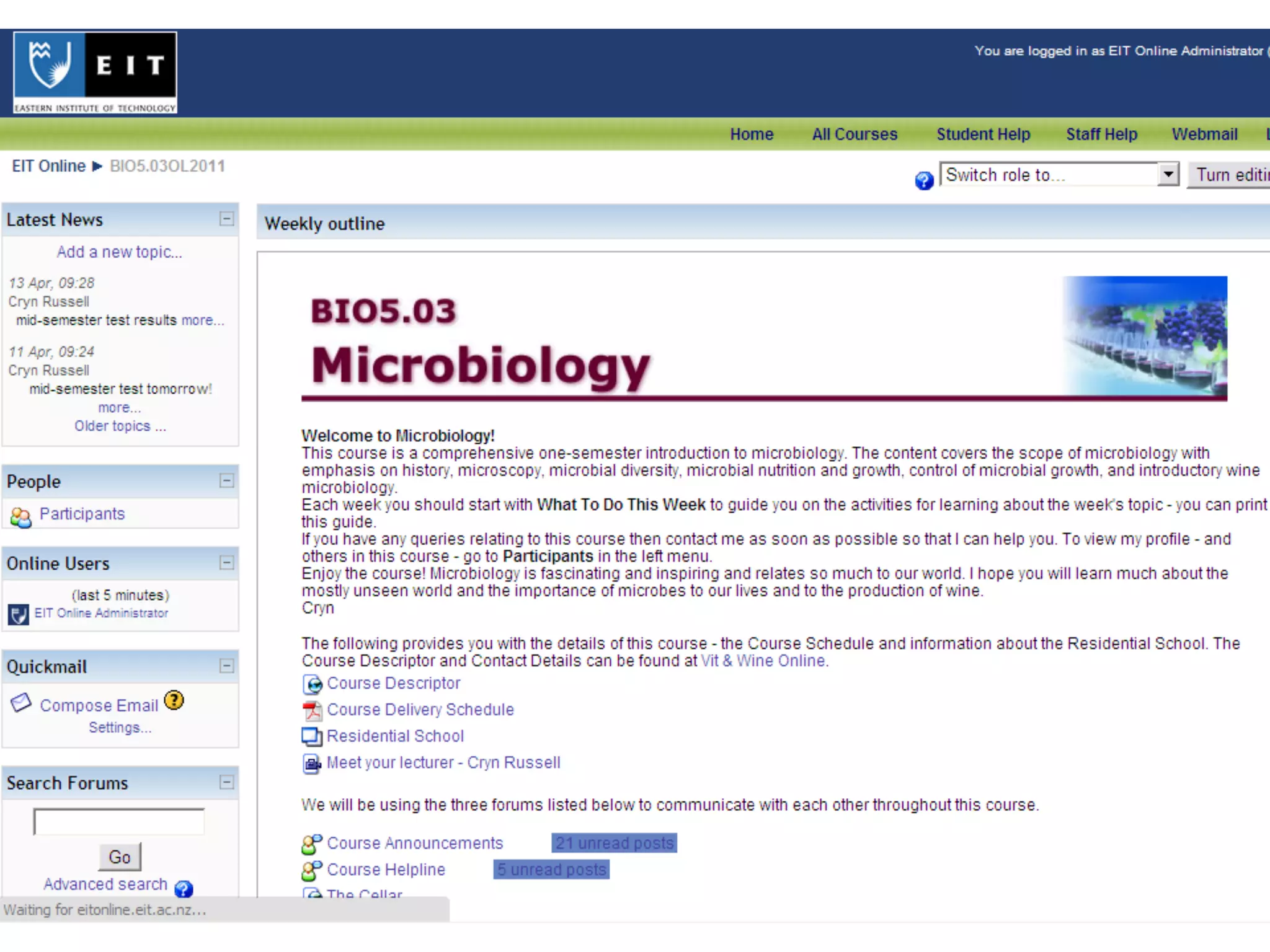Click the yellow Quickmail help icon
Viewport: 1270px width, 952px height.
174,700
